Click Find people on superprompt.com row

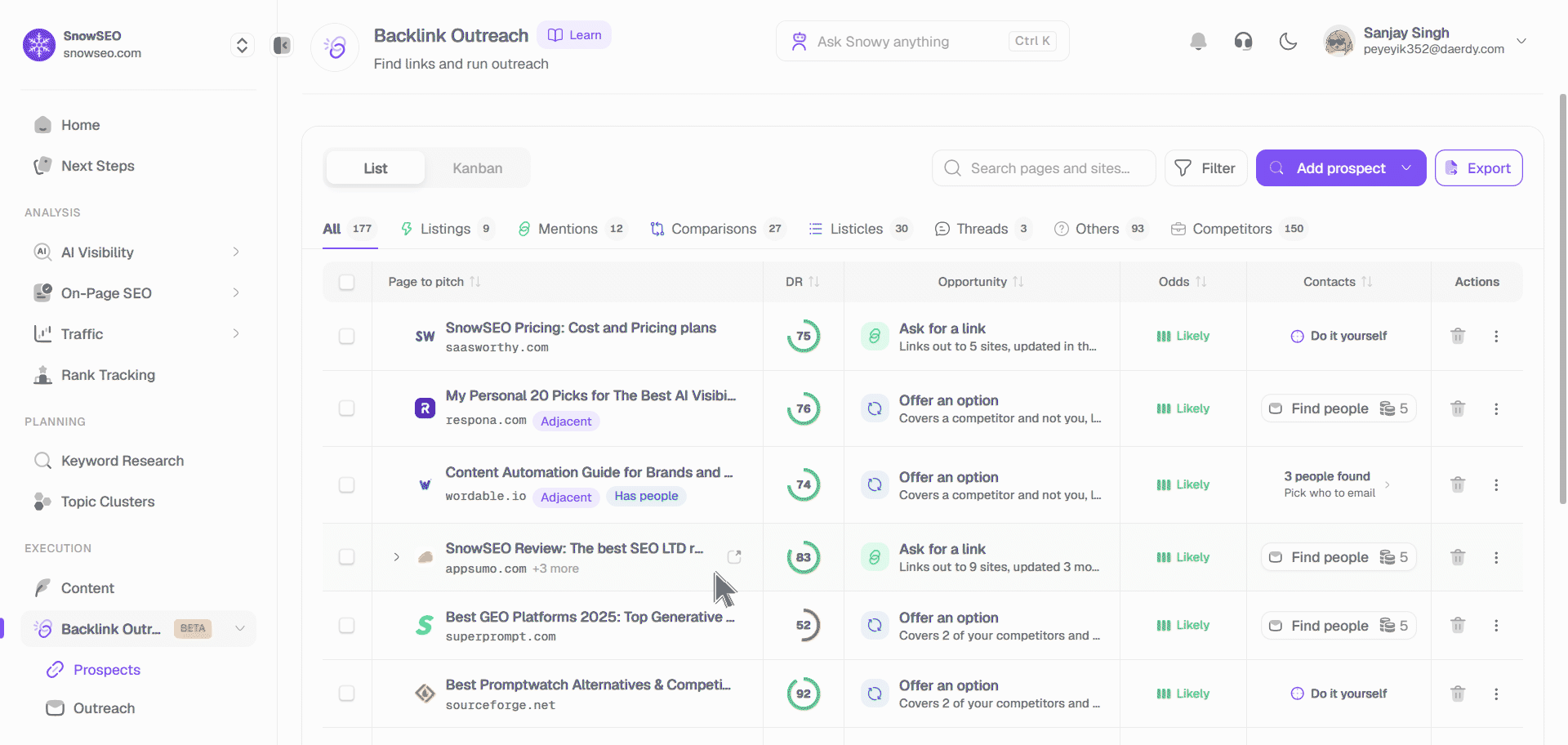click(x=1338, y=626)
